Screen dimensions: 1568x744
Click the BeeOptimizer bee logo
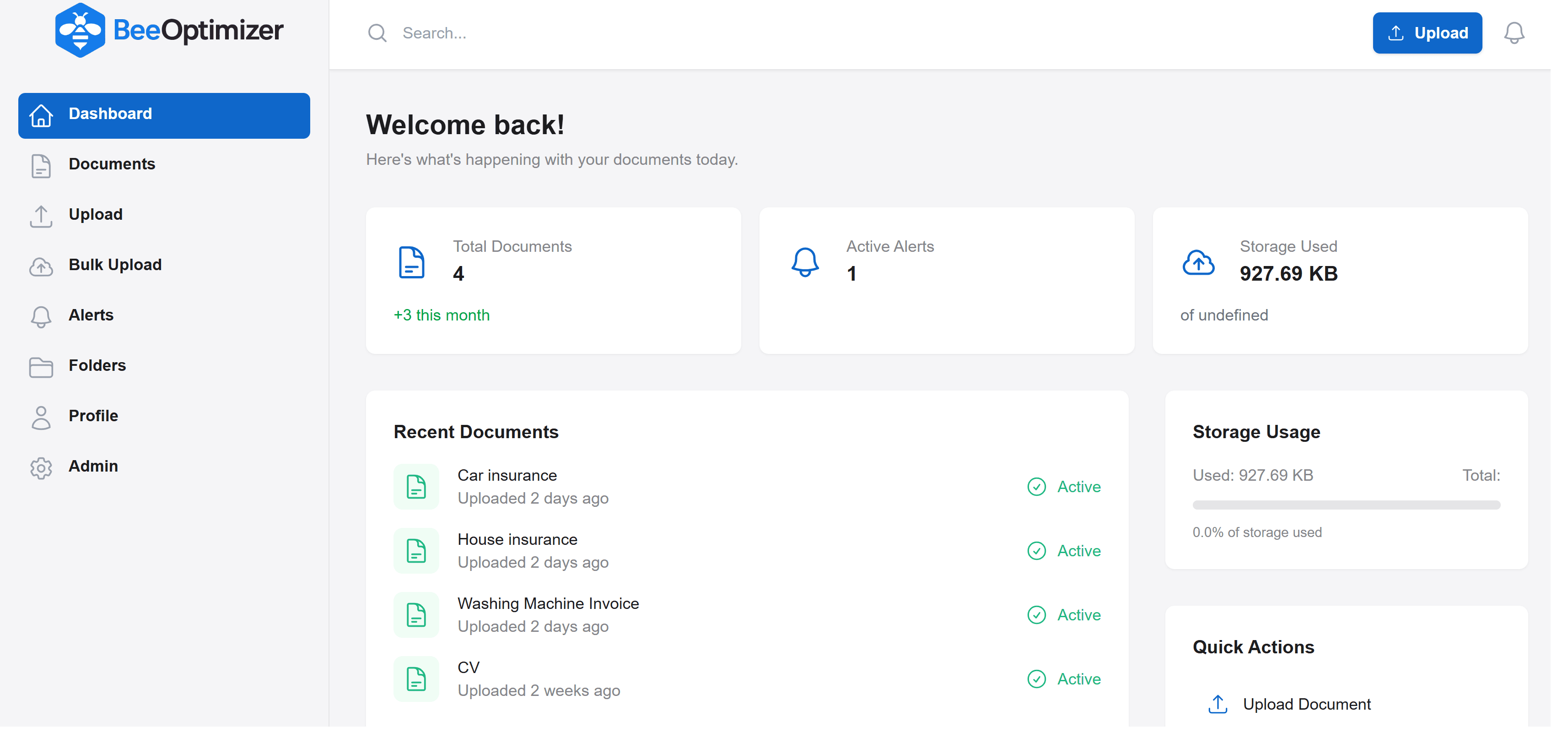pyautogui.click(x=80, y=31)
